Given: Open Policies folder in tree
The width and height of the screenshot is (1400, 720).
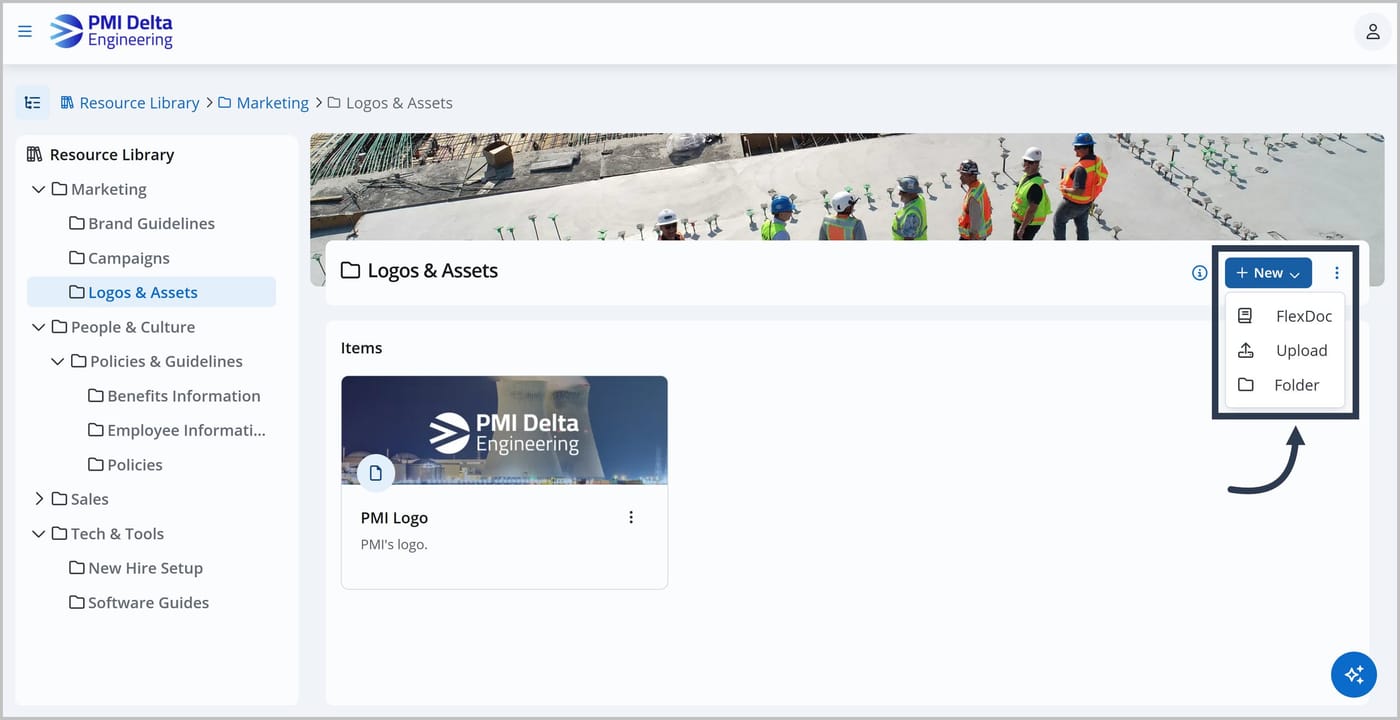Looking at the screenshot, I should [135, 465].
